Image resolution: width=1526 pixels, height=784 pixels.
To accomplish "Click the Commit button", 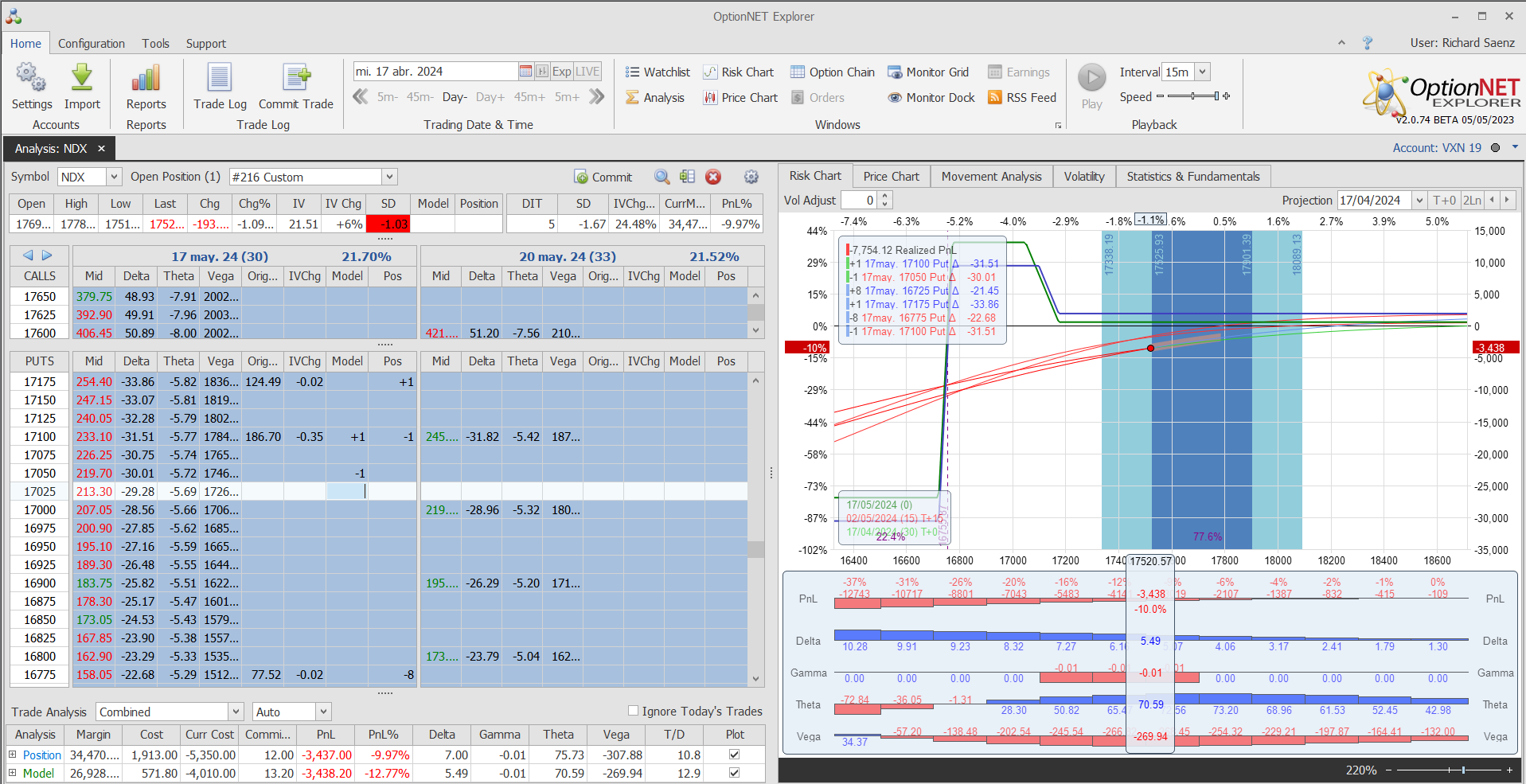I will (603, 177).
